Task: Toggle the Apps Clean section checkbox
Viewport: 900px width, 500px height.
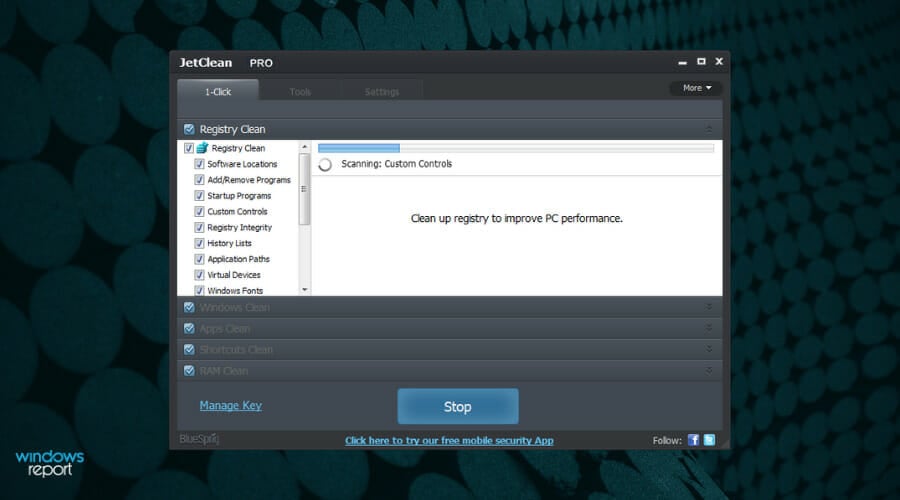Action: 189,328
